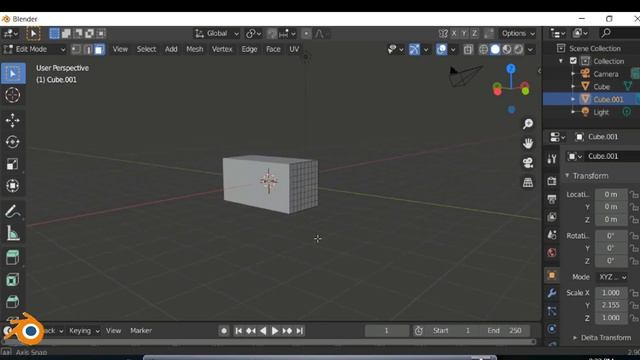Jump to last frame

pyautogui.click(x=300, y=331)
